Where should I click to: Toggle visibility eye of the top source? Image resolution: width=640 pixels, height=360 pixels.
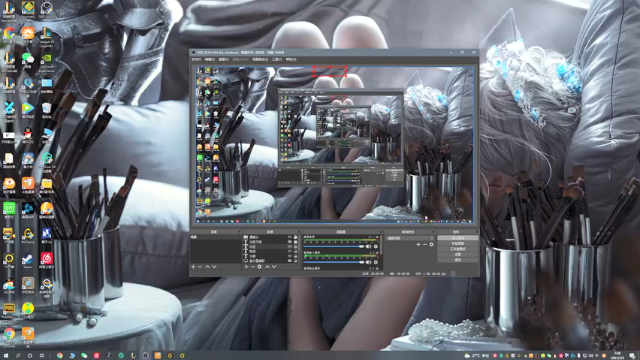pyautogui.click(x=290, y=237)
